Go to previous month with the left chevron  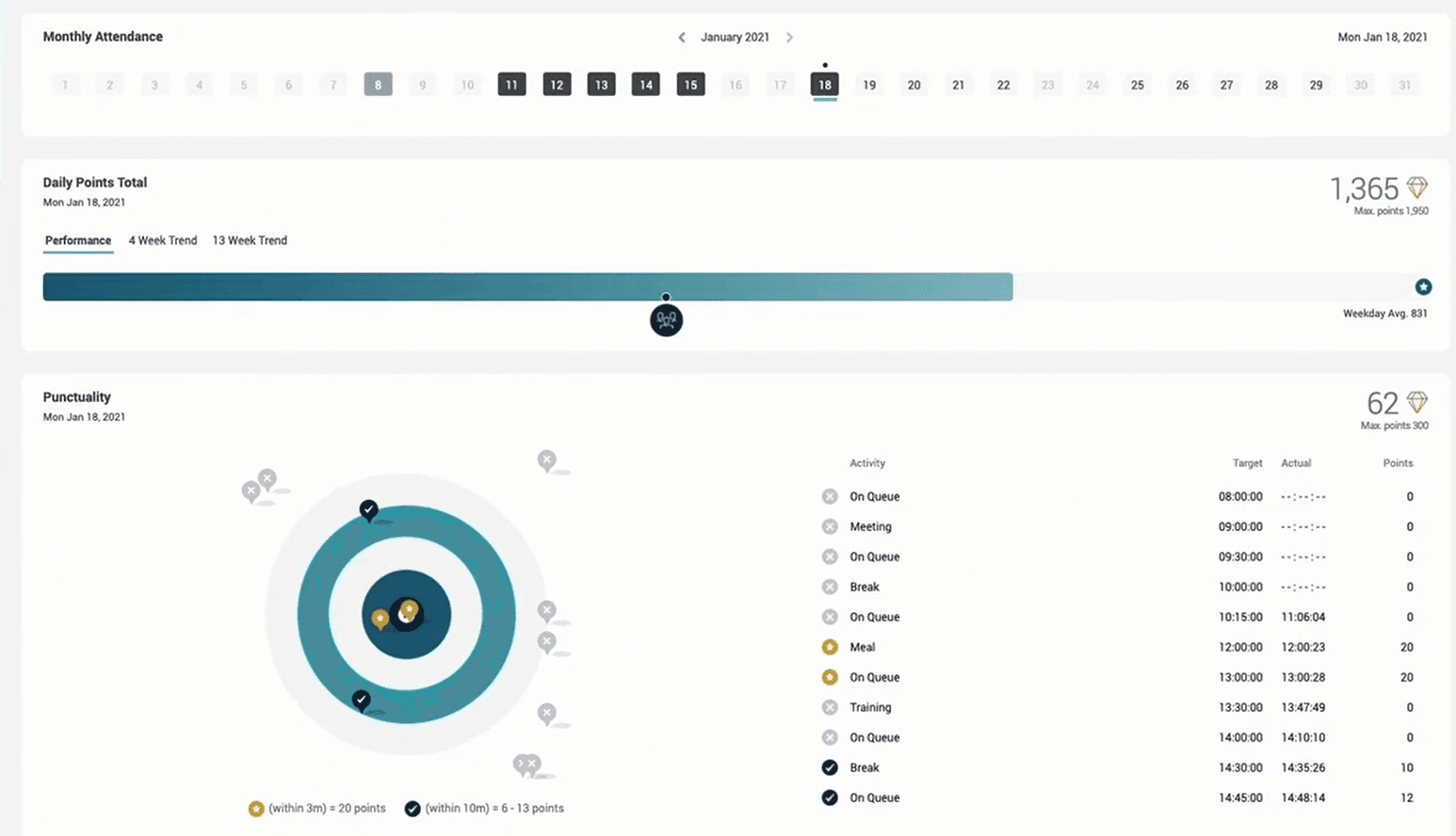tap(681, 38)
